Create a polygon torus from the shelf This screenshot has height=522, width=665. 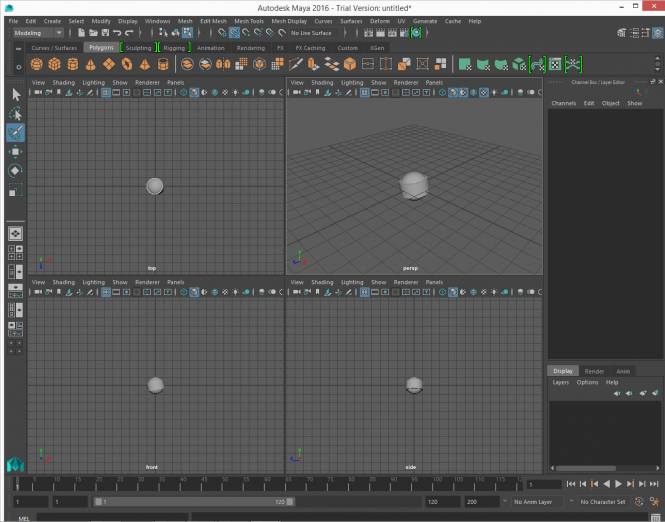coord(126,64)
